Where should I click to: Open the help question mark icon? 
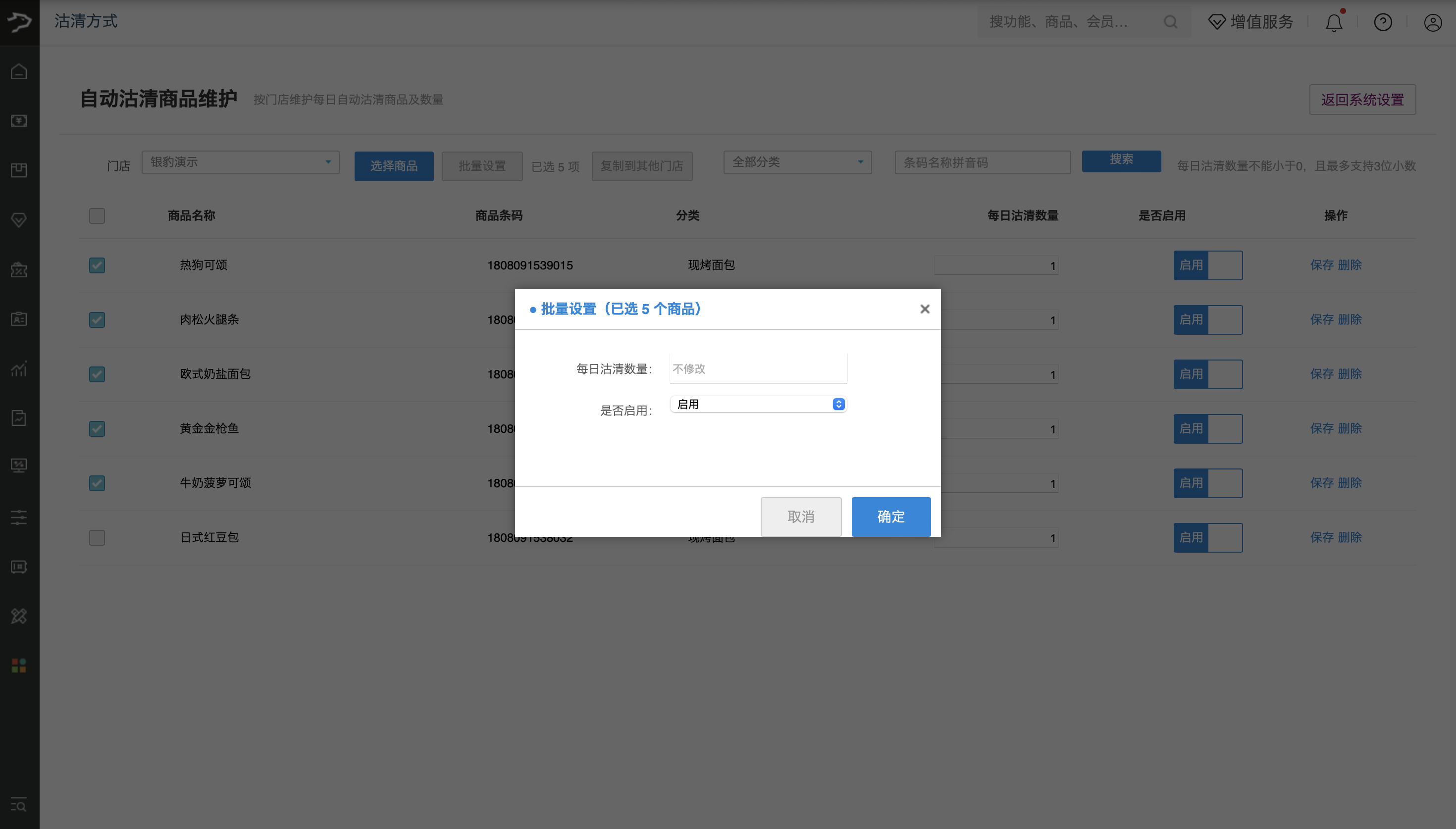[x=1383, y=22]
